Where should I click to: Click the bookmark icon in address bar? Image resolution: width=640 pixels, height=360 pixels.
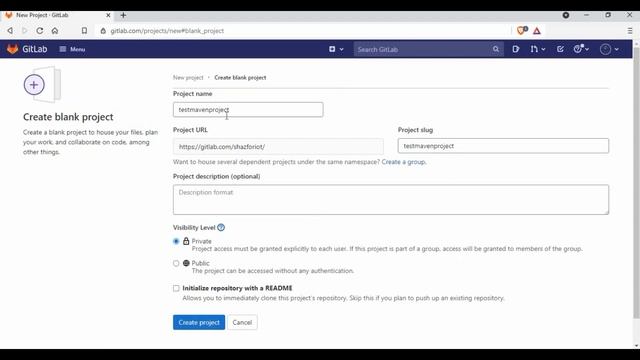(x=84, y=31)
